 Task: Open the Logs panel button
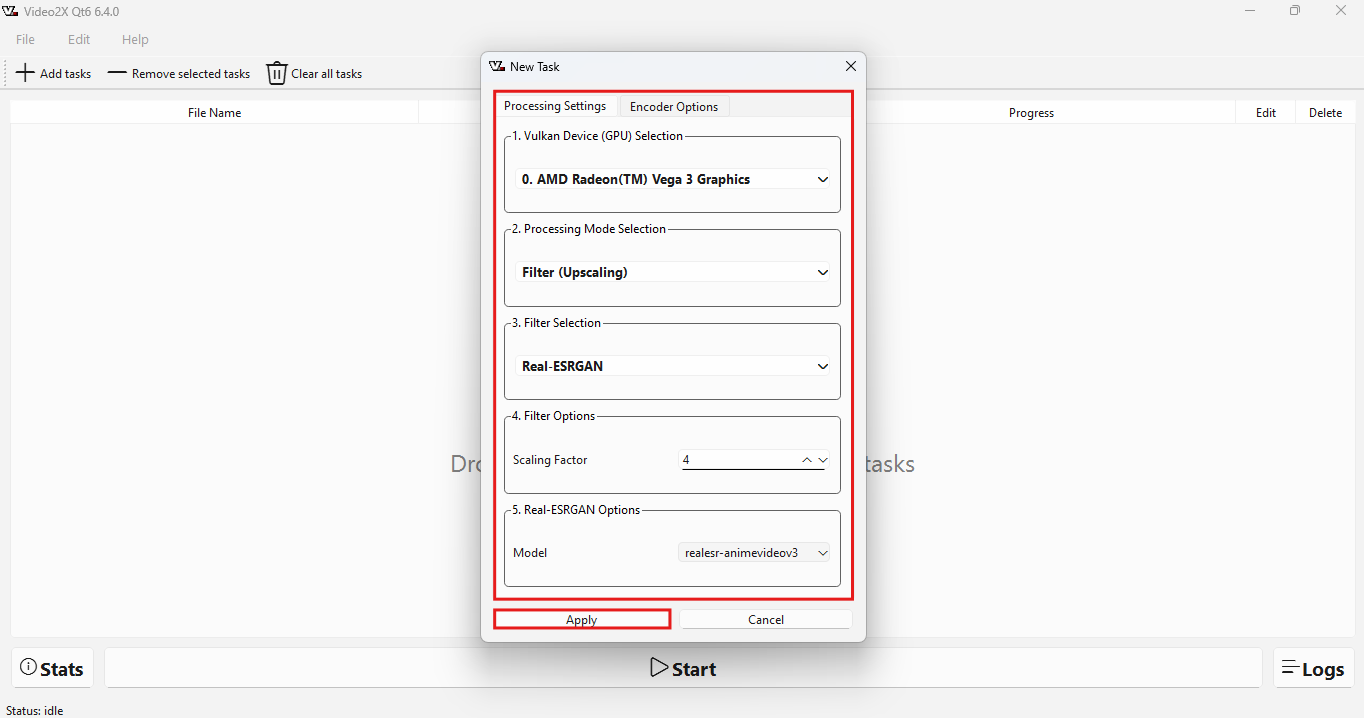point(1313,668)
